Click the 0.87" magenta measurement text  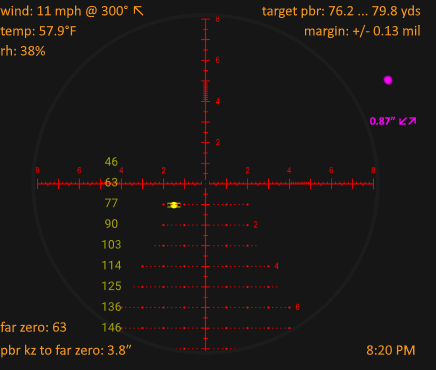383,121
